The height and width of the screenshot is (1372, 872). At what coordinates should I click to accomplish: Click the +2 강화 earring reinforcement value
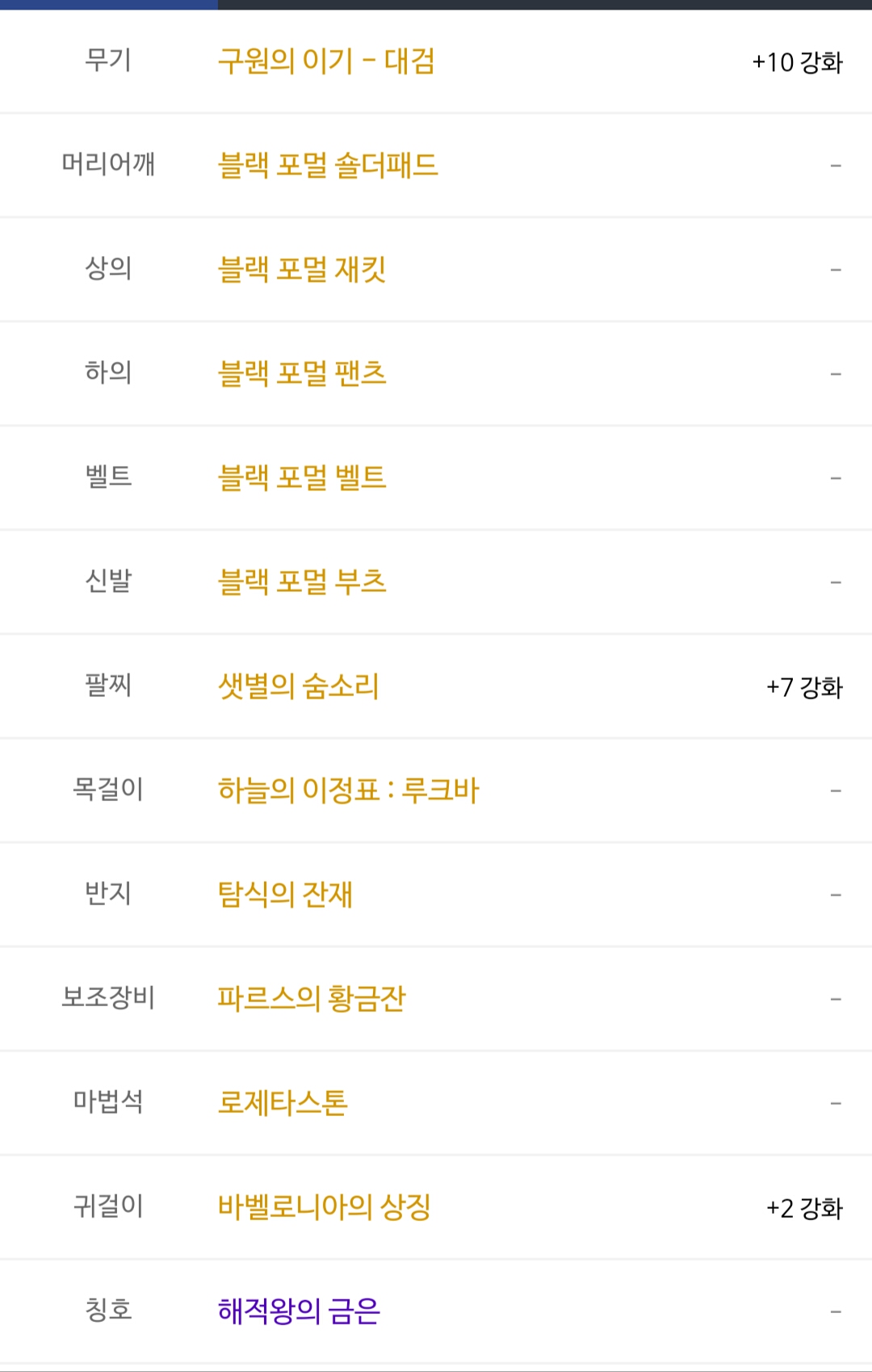point(805,1208)
